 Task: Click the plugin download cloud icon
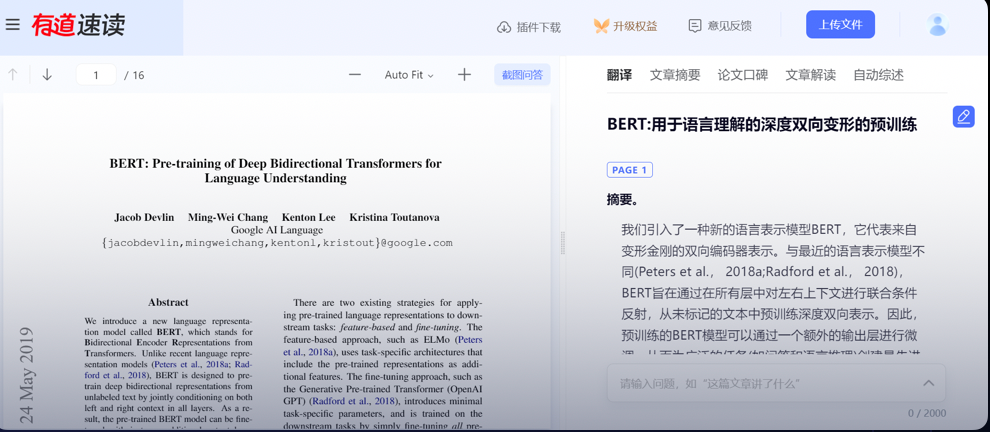point(504,27)
